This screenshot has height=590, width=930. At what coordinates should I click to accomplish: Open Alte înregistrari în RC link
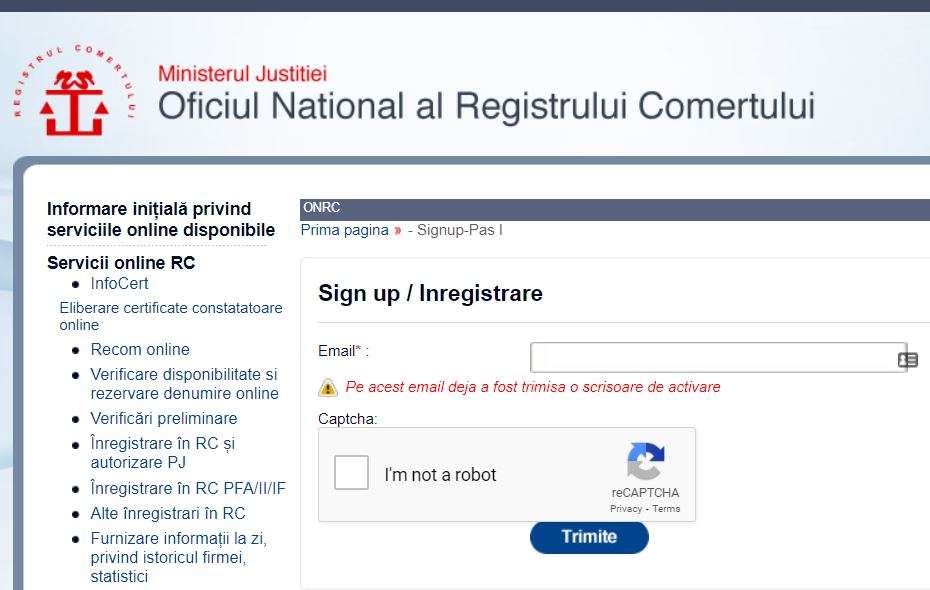pos(168,513)
